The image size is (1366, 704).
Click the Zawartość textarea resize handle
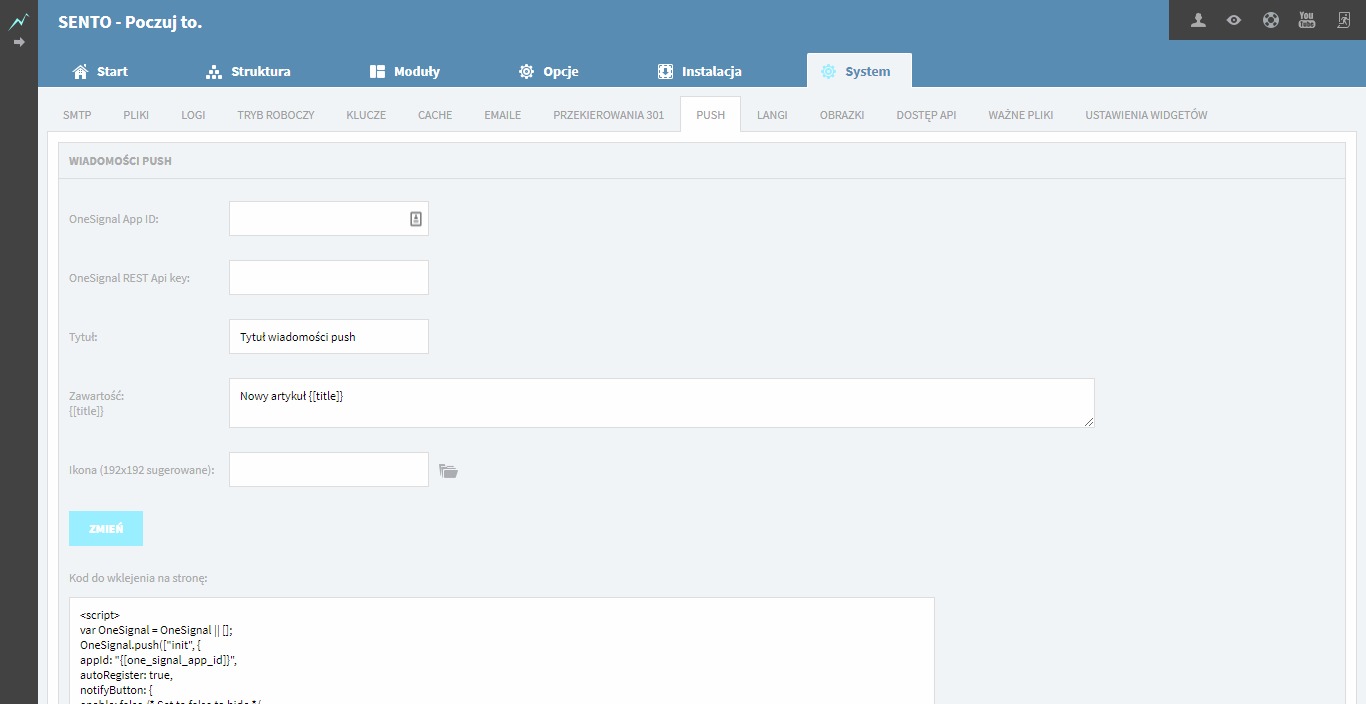tap(1089, 422)
